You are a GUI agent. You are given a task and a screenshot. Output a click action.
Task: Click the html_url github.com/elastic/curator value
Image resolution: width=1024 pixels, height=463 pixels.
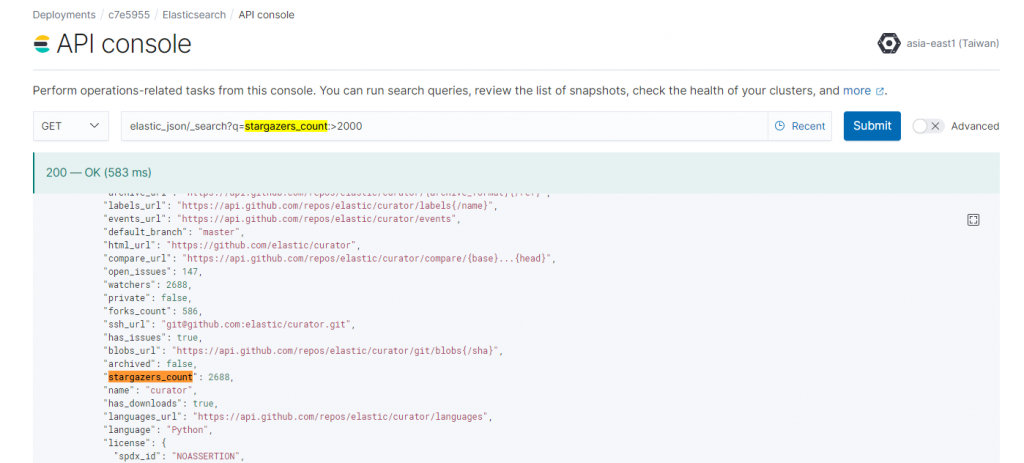coord(263,245)
